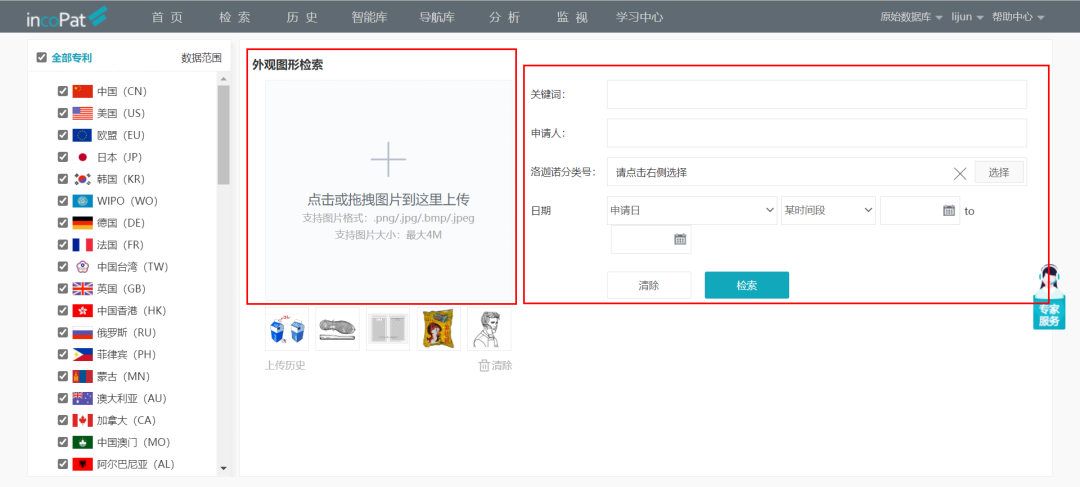Image resolution: width=1080 pixels, height=487 pixels.
Task: Uncheck the 中国 (CN) checkbox
Action: (63, 91)
